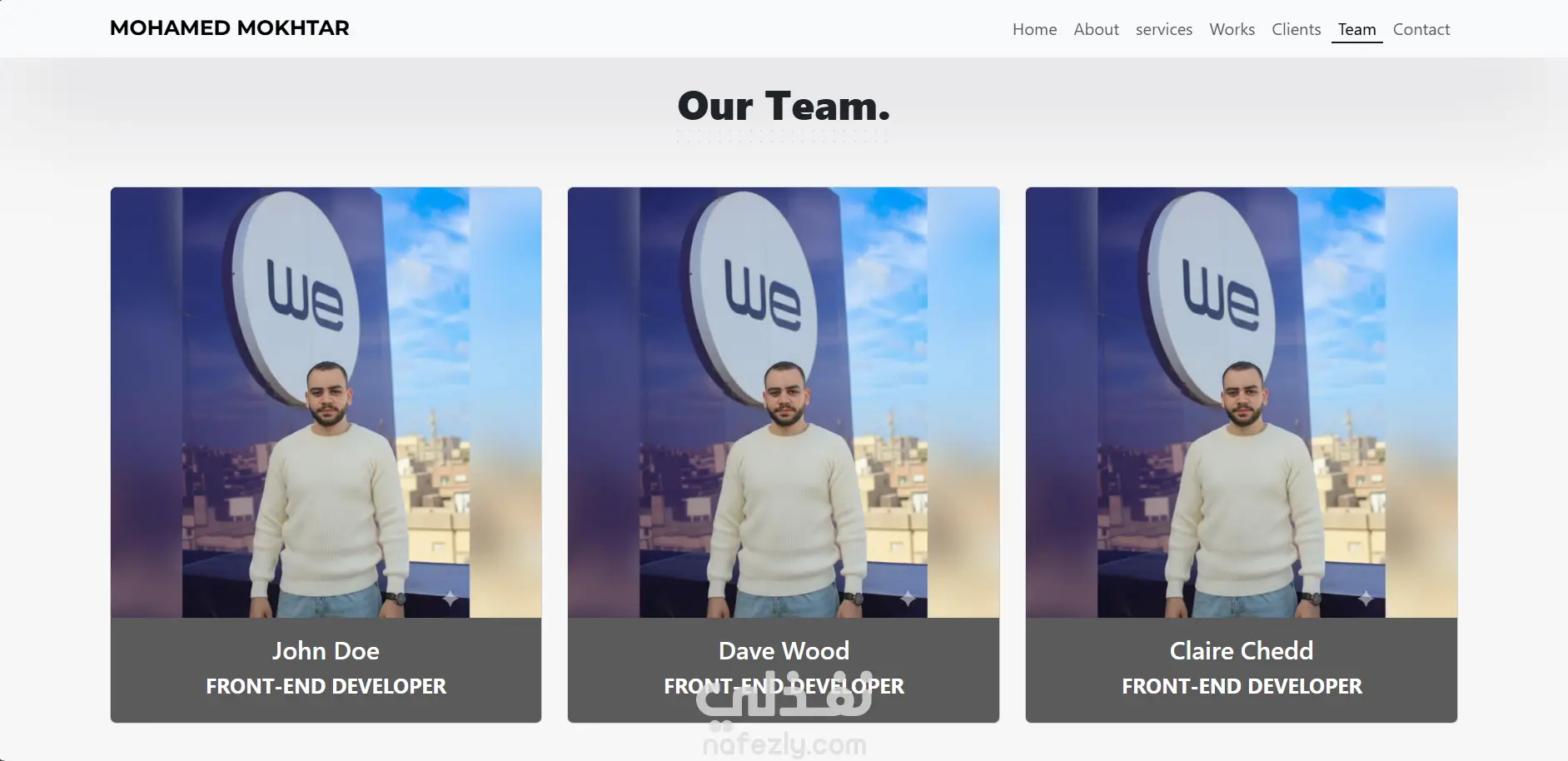This screenshot has width=1568, height=761.
Task: Go to the About section
Action: 1096,29
